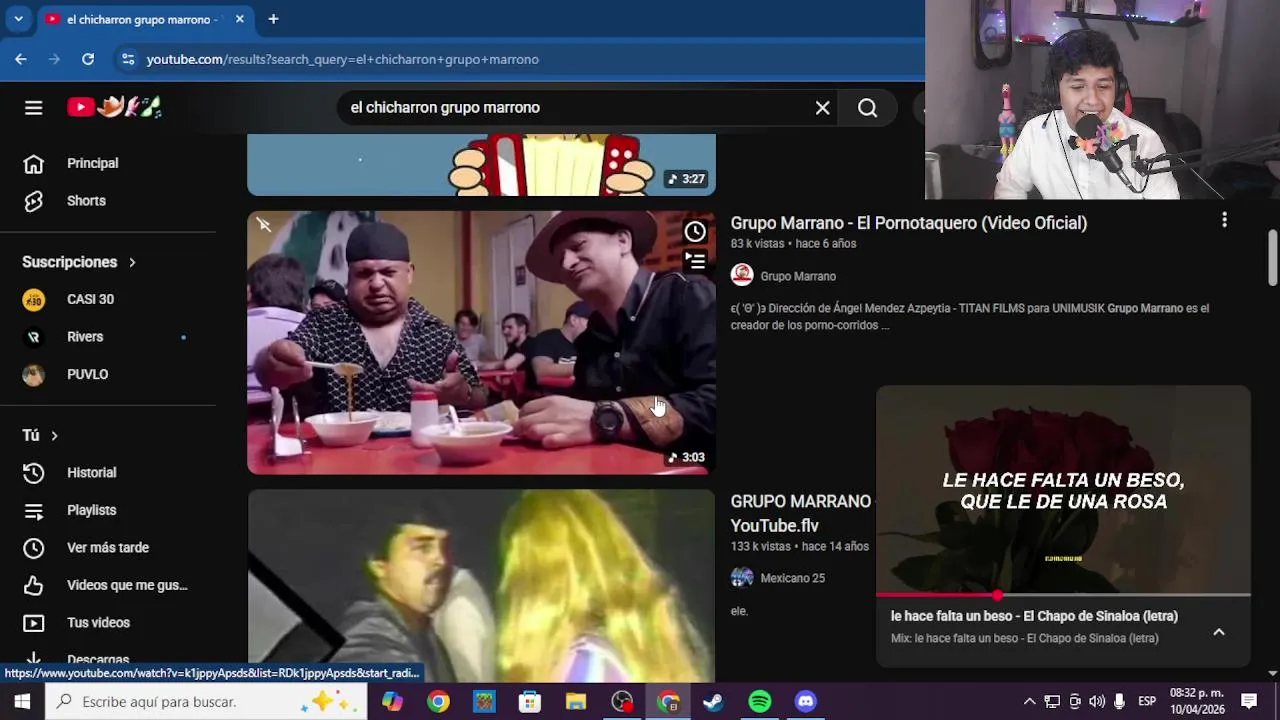Open the tab search dropdown arrow
Viewport: 1280px width, 720px height.
pos(18,19)
